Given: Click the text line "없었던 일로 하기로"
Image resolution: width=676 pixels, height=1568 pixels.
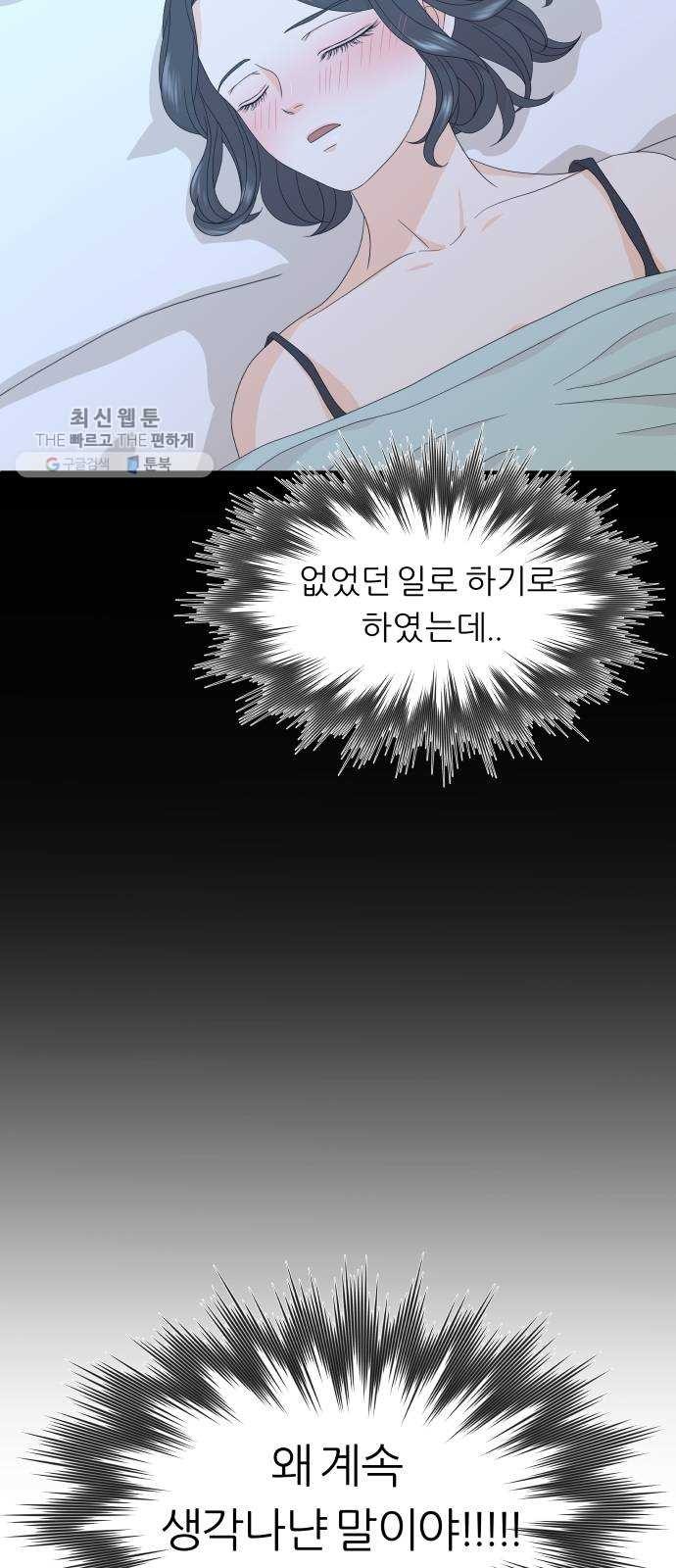Looking at the screenshot, I should pos(426,582).
